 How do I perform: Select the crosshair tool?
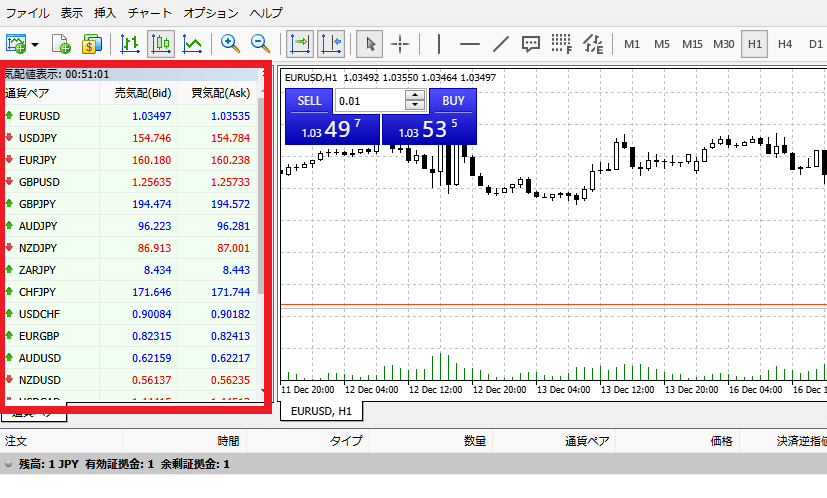(400, 44)
